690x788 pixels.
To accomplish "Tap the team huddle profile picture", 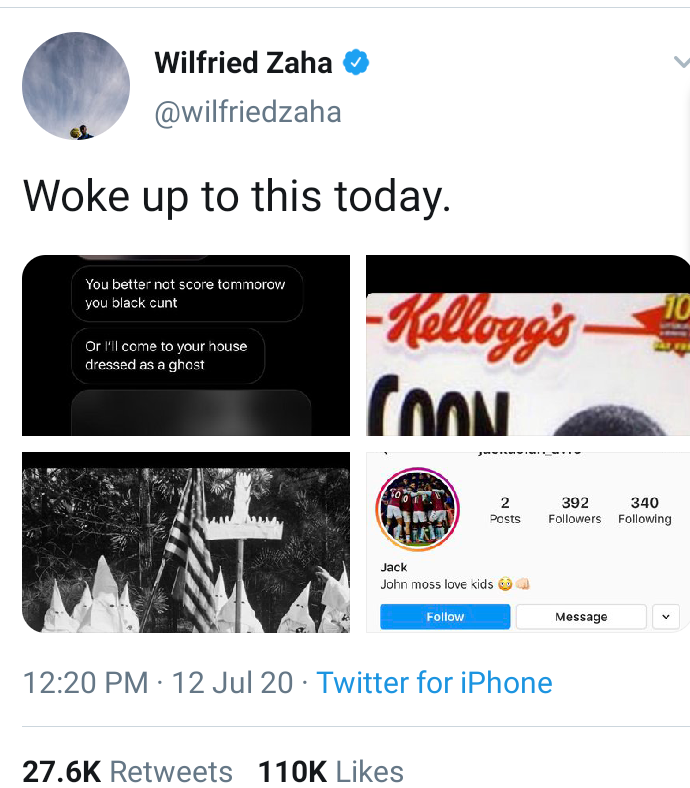I will coord(418,509).
